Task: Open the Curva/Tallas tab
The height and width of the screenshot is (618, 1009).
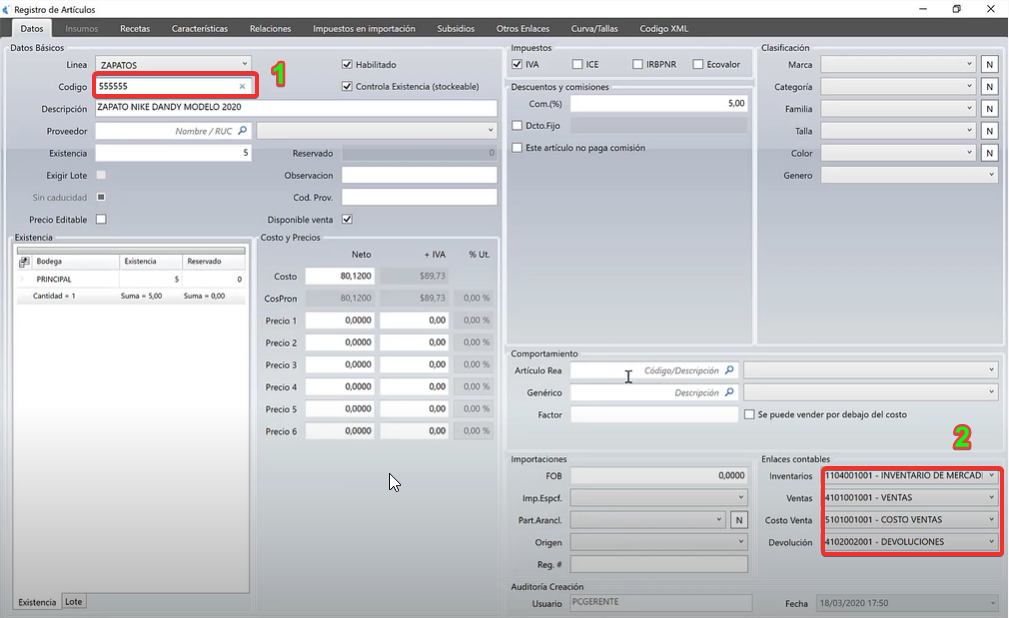Action: pyautogui.click(x=595, y=28)
